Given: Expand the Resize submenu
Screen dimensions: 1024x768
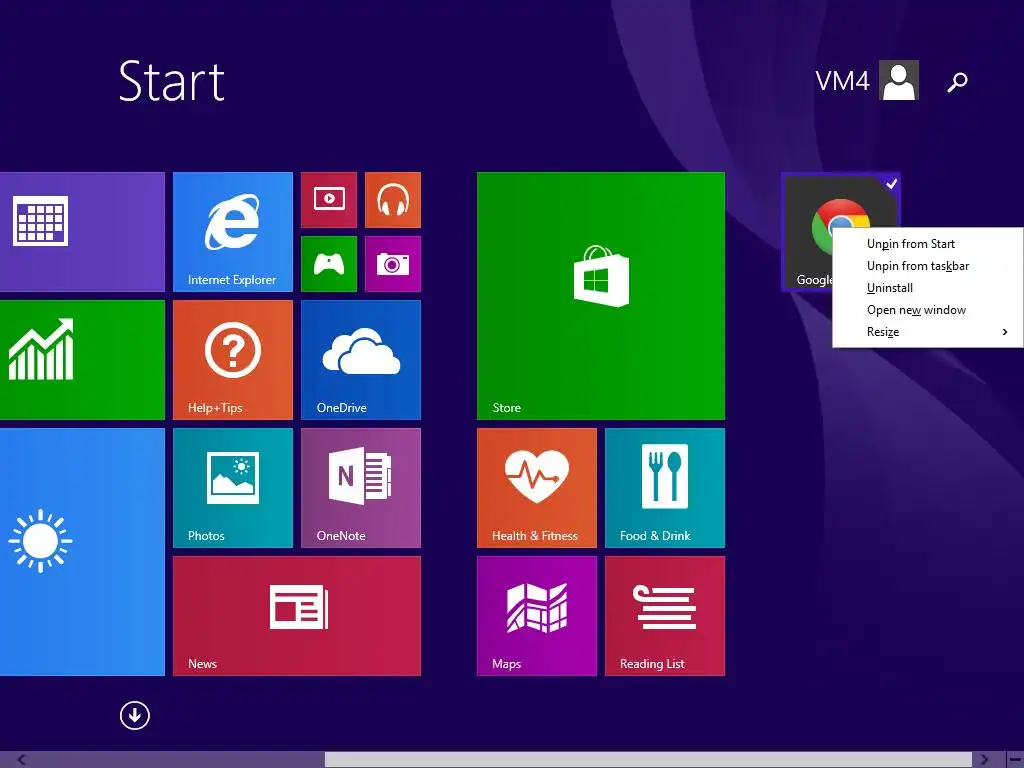Looking at the screenshot, I should click(927, 332).
